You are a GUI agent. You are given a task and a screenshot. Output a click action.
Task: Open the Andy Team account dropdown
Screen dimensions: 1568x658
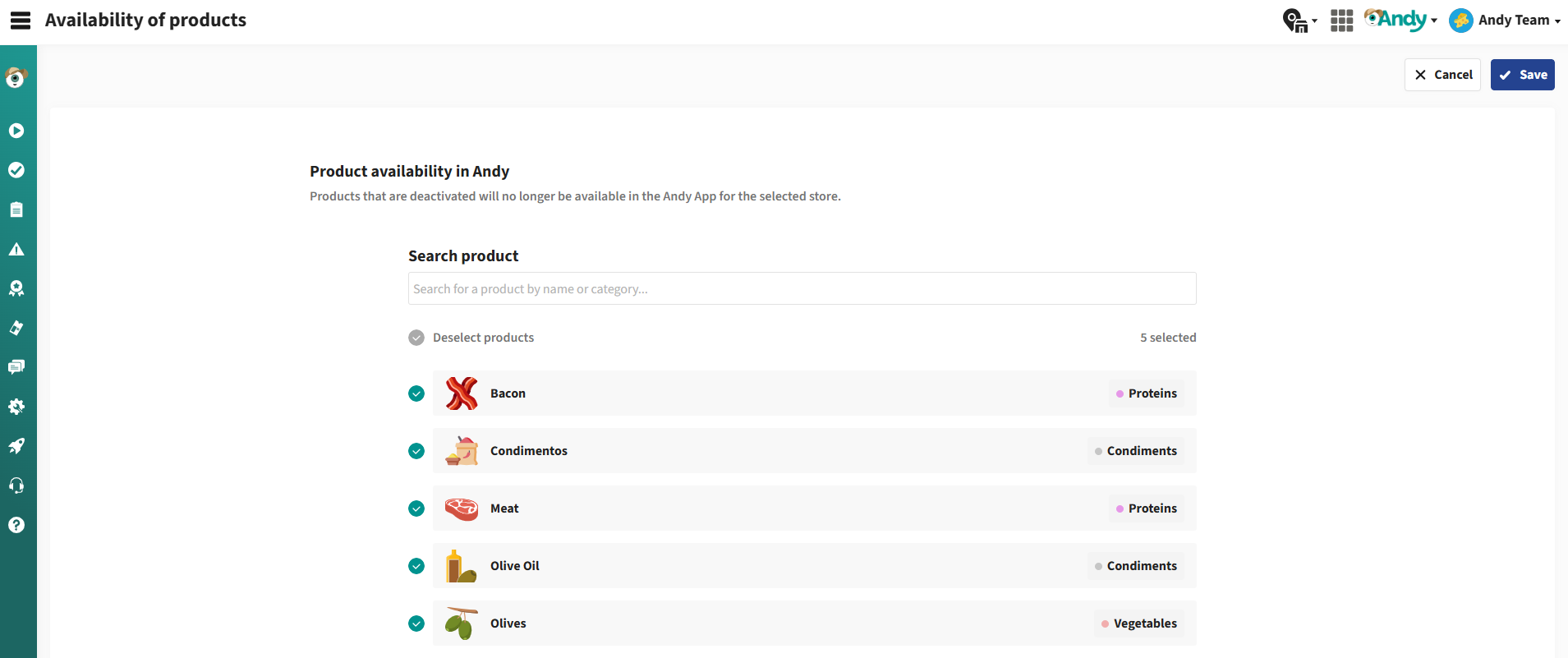click(x=1505, y=21)
